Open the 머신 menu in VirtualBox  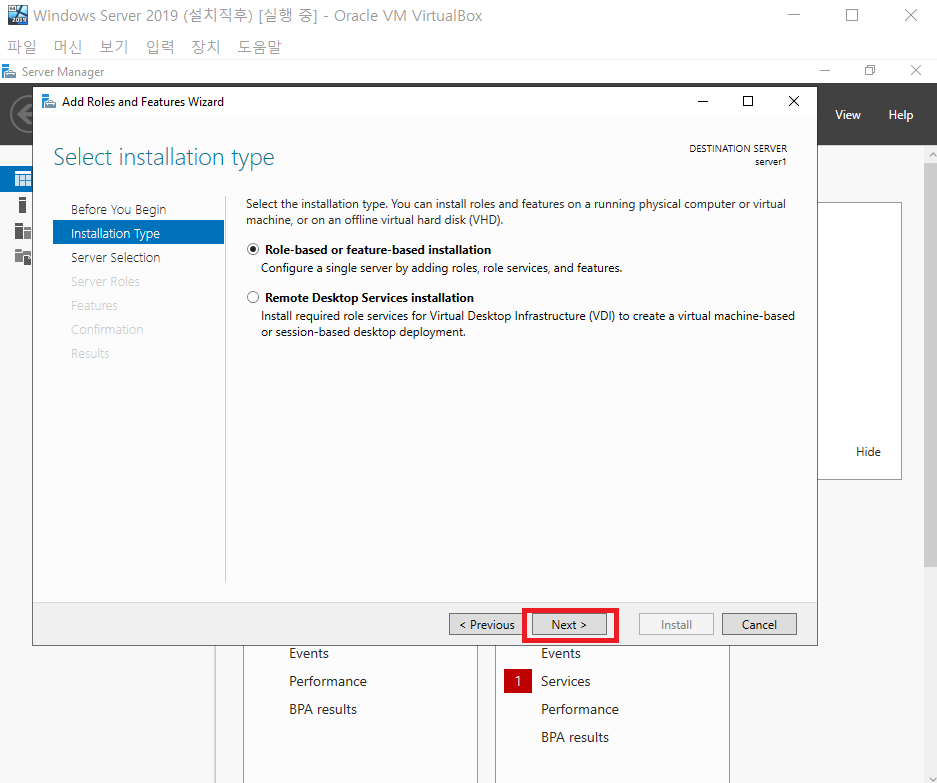click(x=68, y=46)
